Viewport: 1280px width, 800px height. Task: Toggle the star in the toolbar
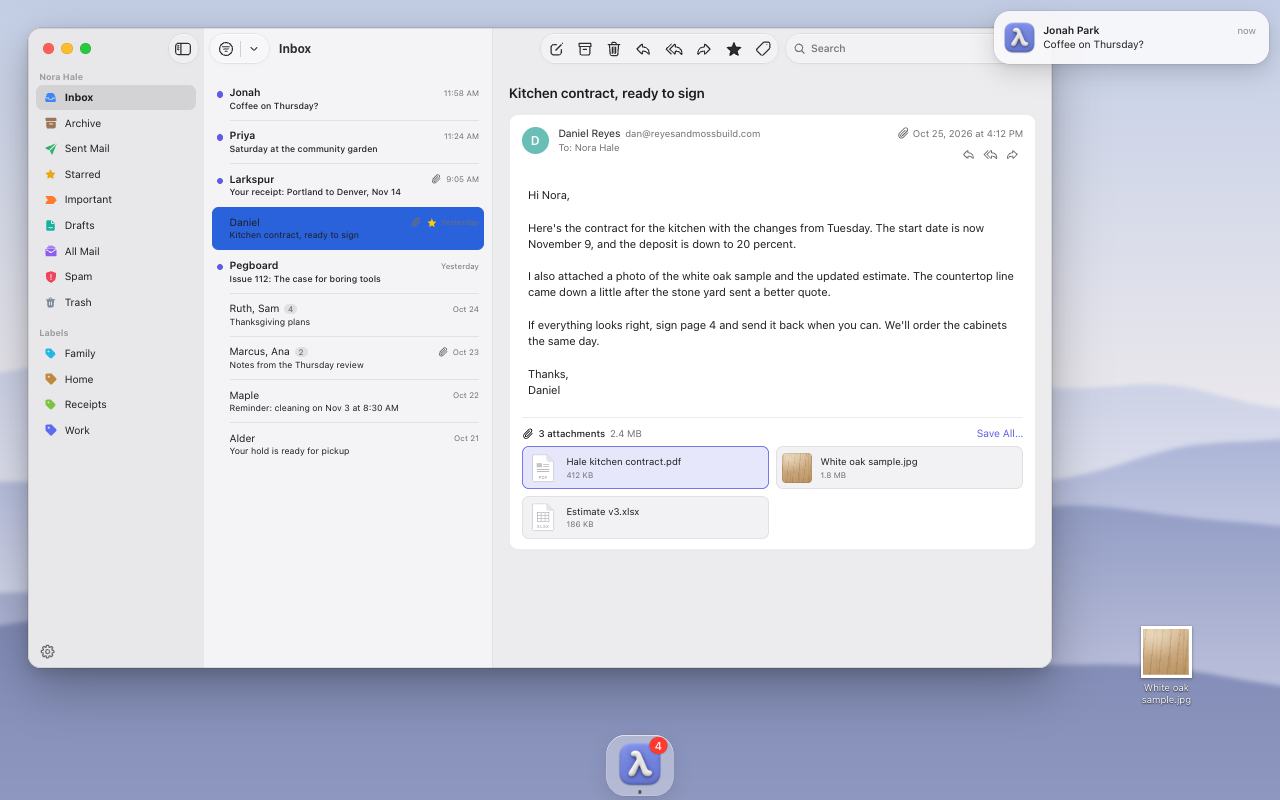point(733,48)
